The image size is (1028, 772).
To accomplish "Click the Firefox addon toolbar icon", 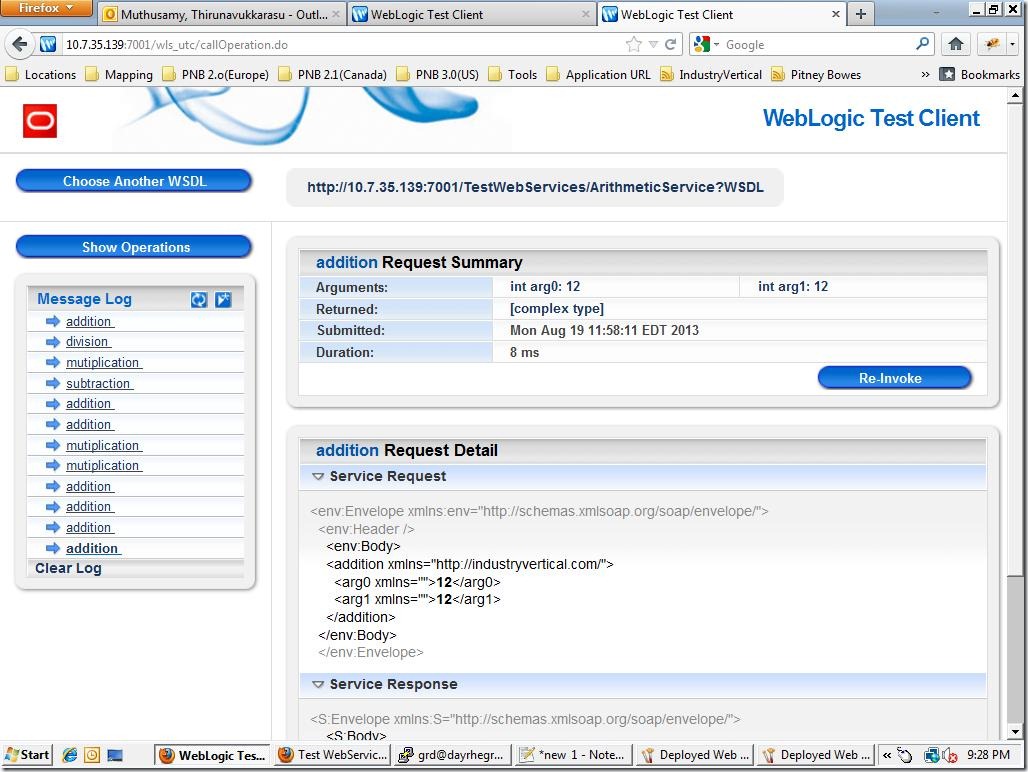I will coord(992,44).
